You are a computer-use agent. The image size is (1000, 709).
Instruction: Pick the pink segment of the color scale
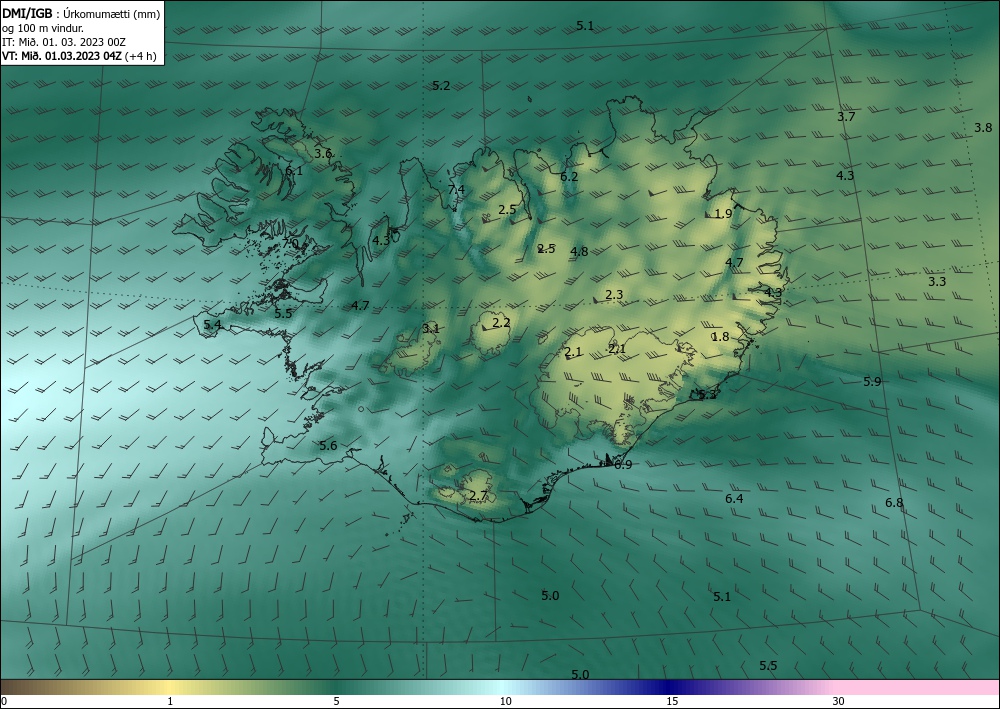click(918, 687)
